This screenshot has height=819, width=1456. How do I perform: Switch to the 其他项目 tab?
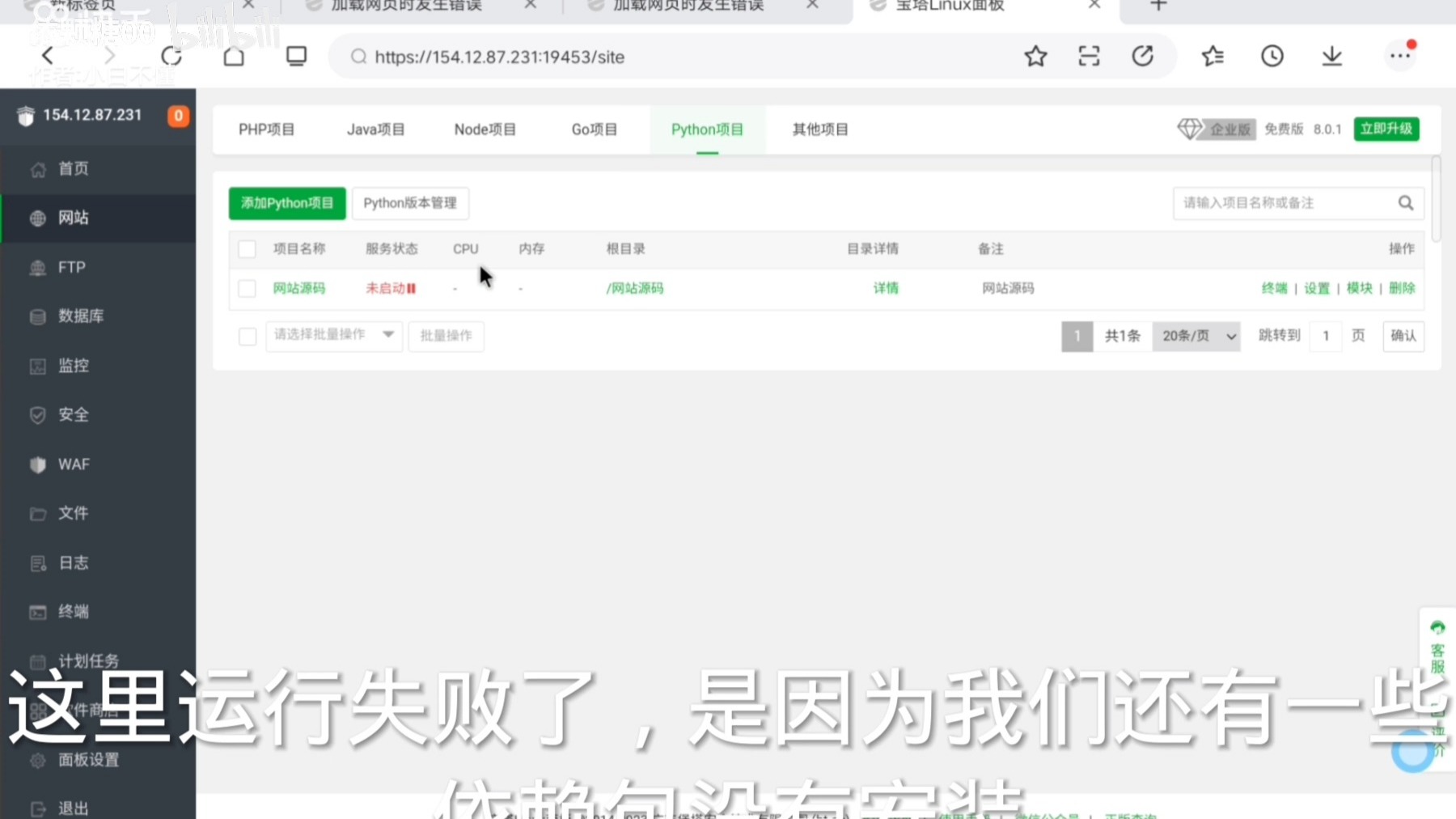[820, 129]
